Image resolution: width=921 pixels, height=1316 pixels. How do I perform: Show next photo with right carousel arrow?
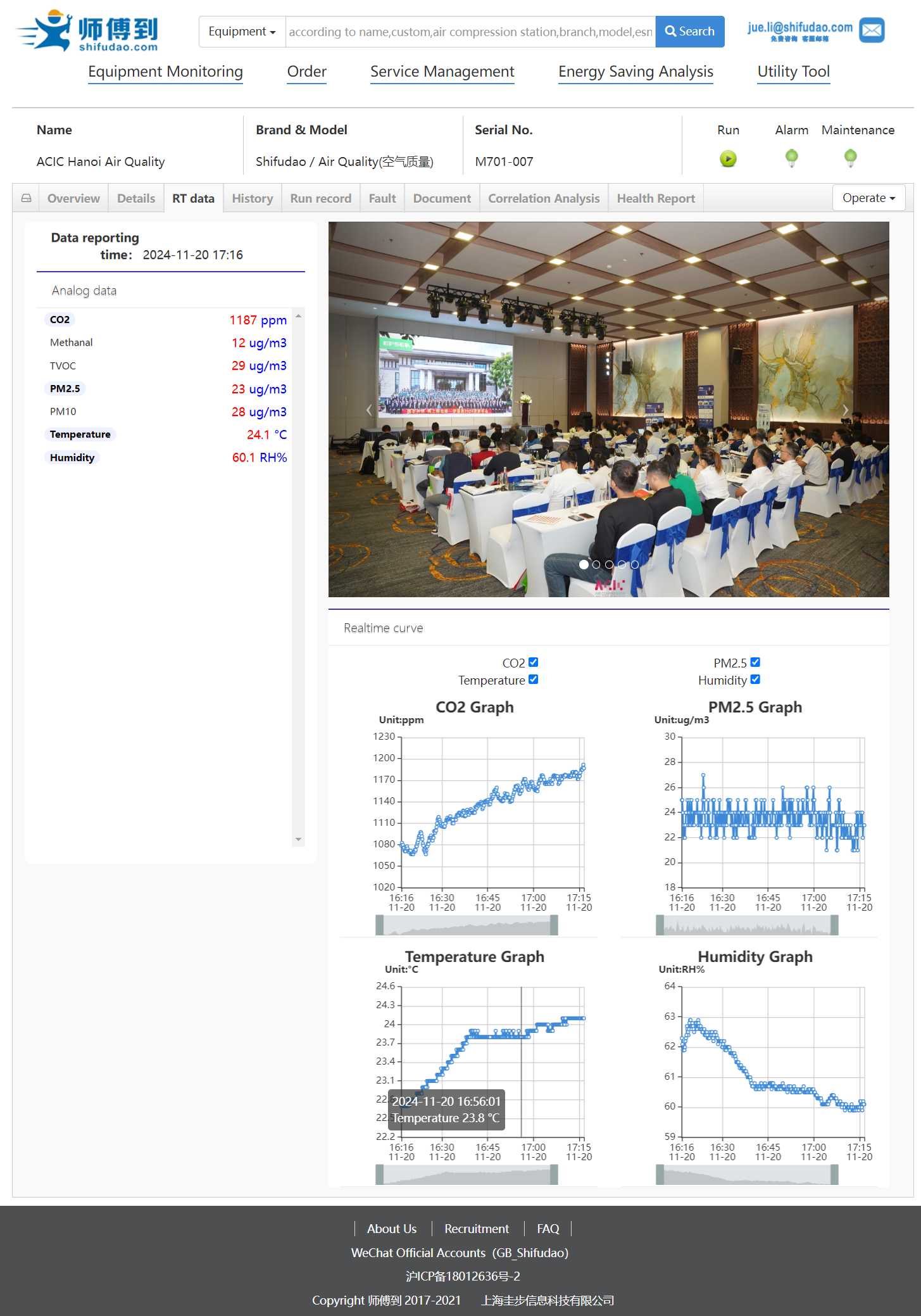pos(845,410)
